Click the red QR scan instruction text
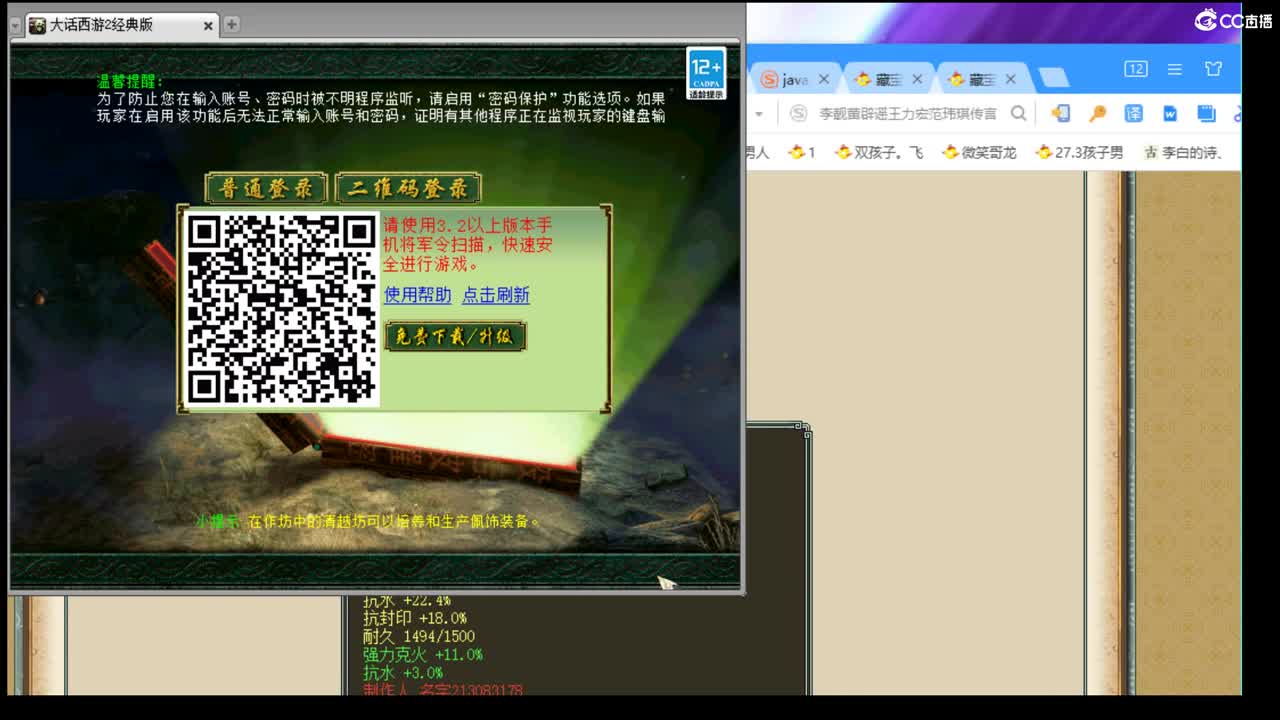 coord(468,245)
